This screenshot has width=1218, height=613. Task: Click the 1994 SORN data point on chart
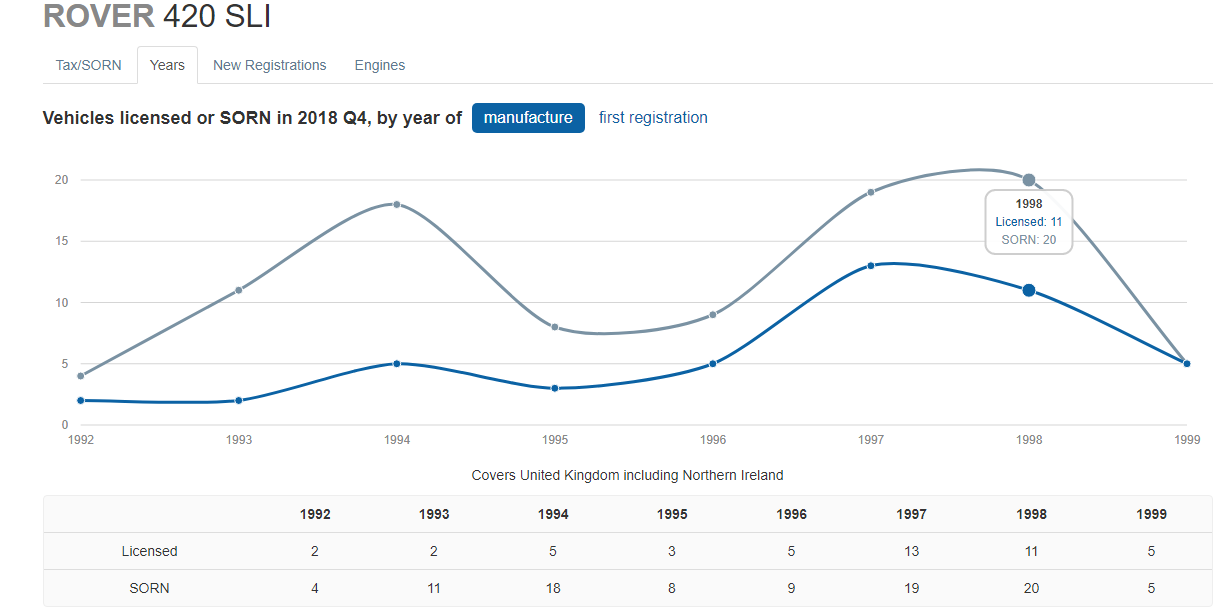tap(397, 204)
